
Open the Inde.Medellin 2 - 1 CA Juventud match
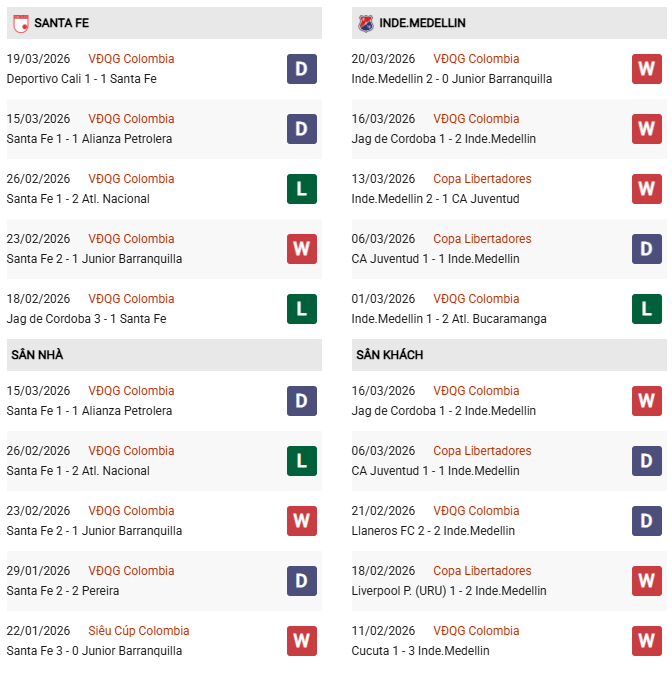(x=435, y=199)
